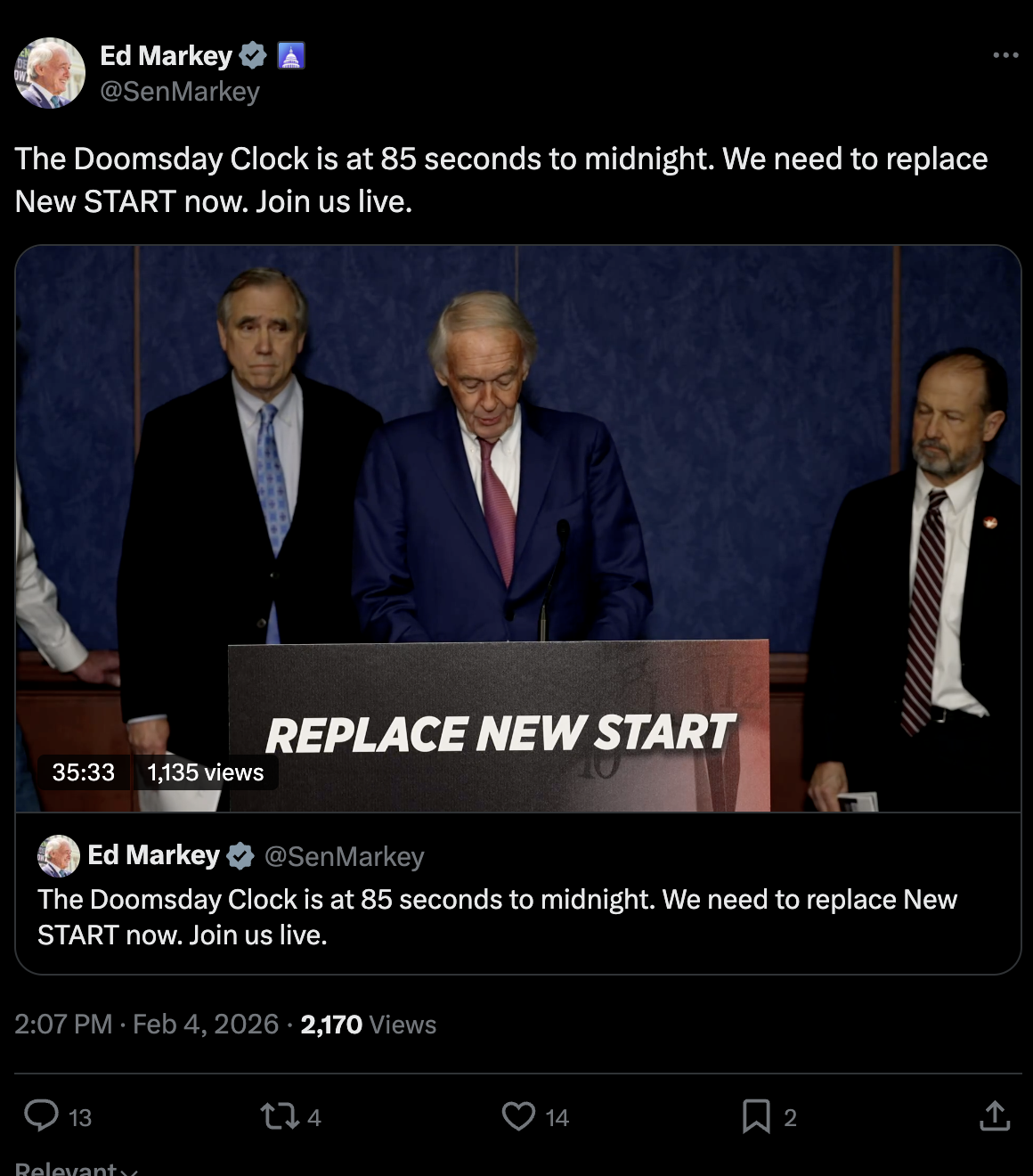Open Ed Markey's profile picture at top
This screenshot has width=1033, height=1176.
(50, 73)
